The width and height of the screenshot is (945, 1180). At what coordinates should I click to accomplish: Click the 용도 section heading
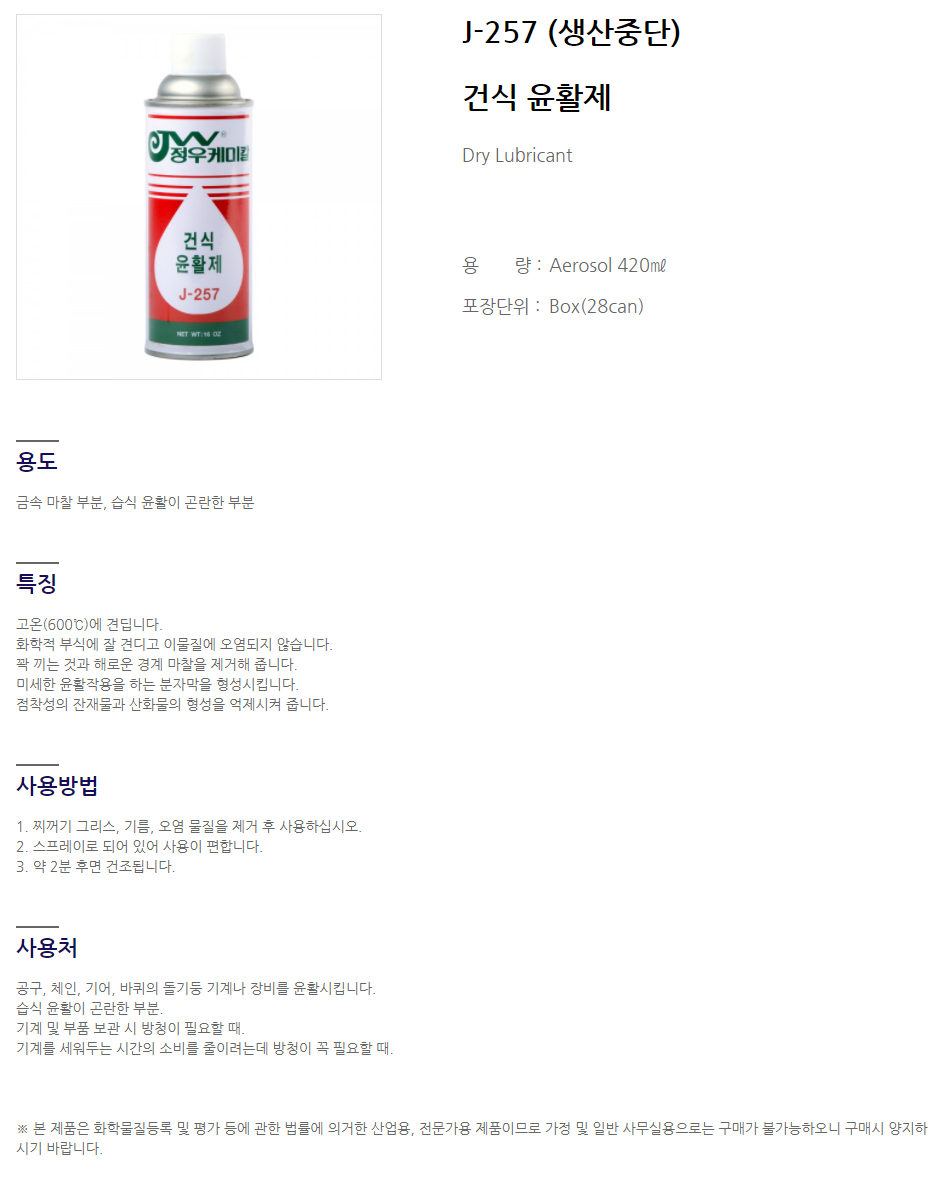(37, 461)
